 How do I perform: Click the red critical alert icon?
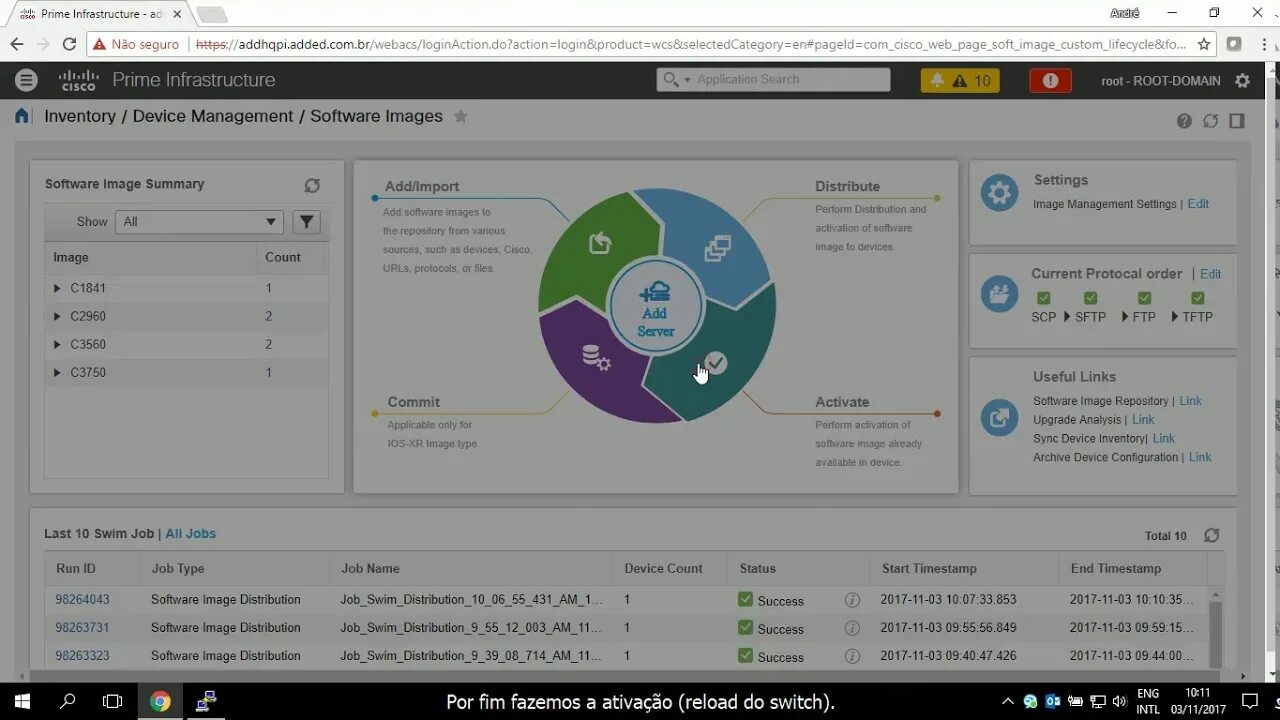coord(1050,80)
